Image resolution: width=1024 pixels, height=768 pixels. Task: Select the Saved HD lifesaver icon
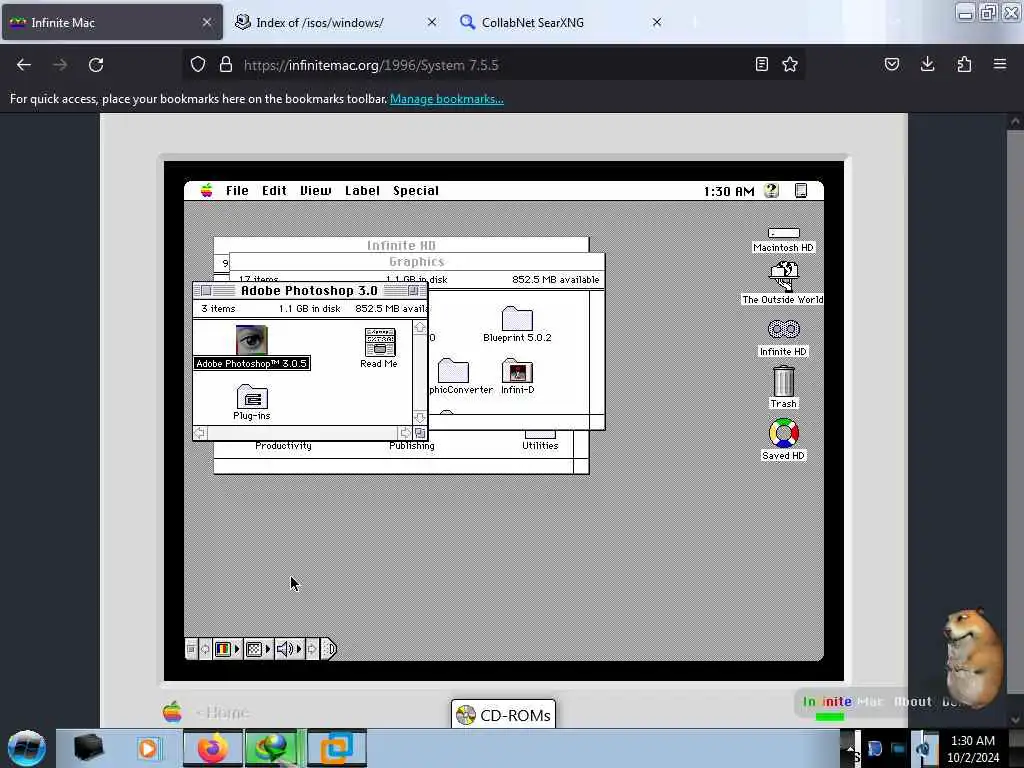(x=783, y=433)
